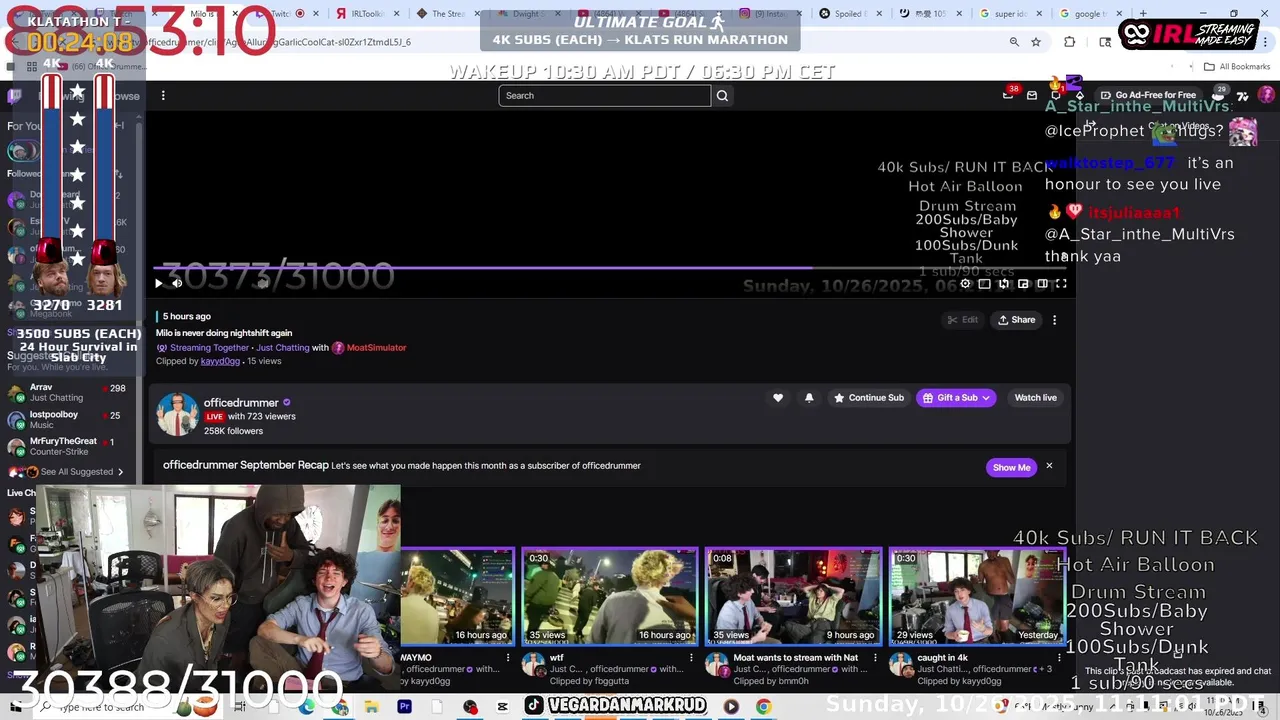Screen dimensions: 1280x720
Task: Open options for Moat wants to stream clip
Action: click(x=876, y=659)
